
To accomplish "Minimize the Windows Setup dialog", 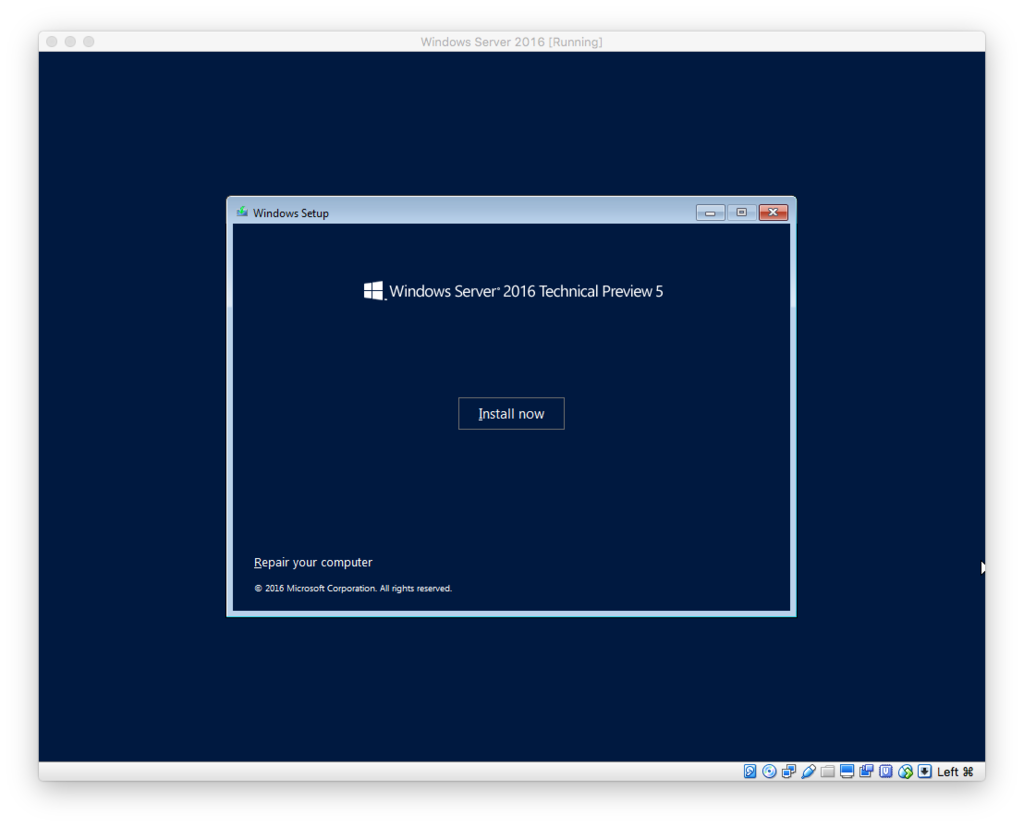I will coord(710,212).
